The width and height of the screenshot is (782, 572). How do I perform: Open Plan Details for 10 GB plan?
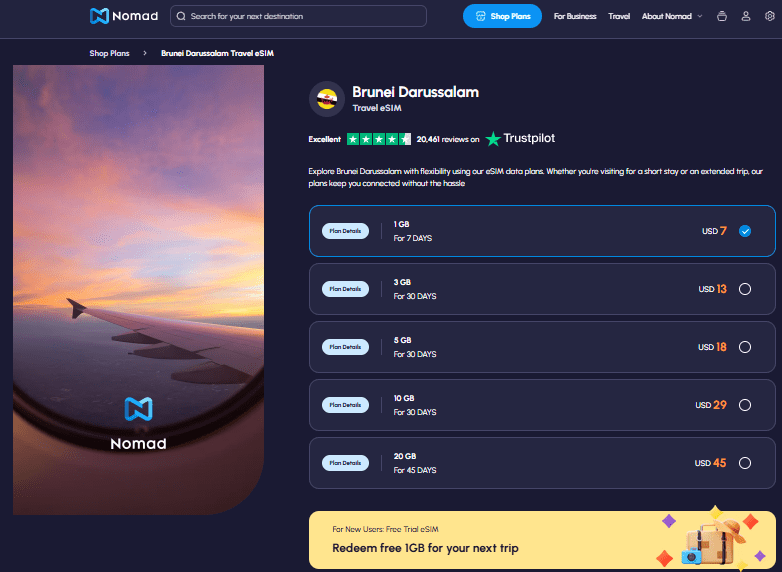(x=345, y=405)
